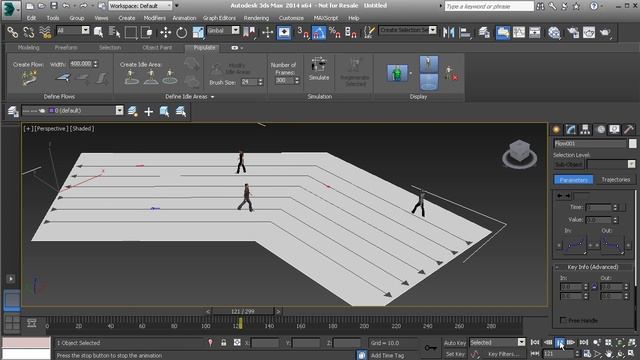The image size is (640, 360).
Task: Open the Material Editor icon
Action: click(x=554, y=32)
